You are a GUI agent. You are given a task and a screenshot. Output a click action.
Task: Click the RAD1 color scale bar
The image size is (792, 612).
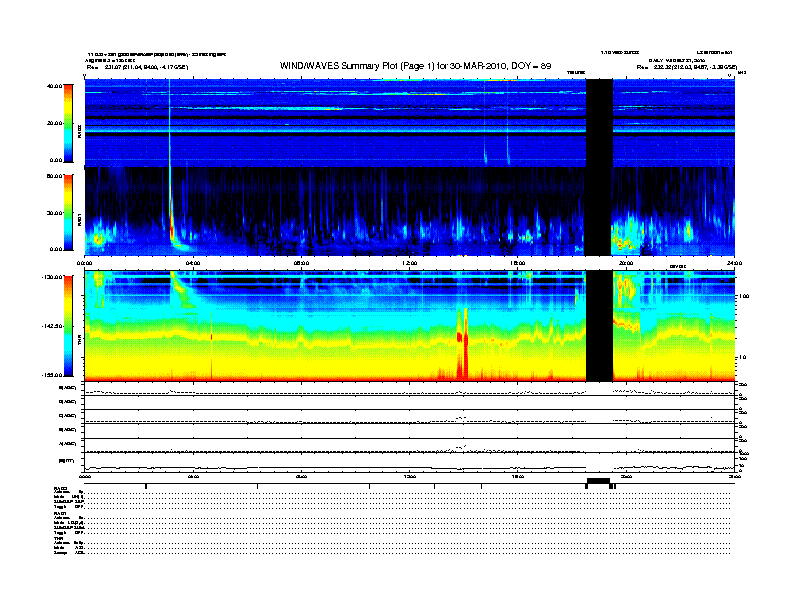point(68,212)
